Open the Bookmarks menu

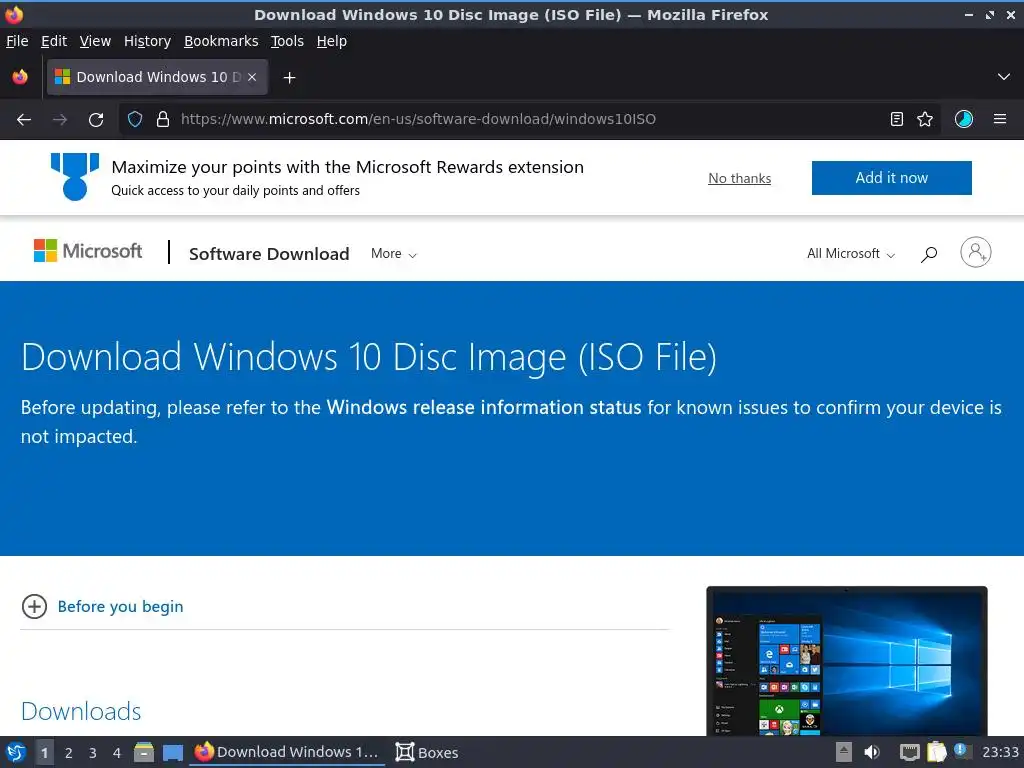click(221, 41)
